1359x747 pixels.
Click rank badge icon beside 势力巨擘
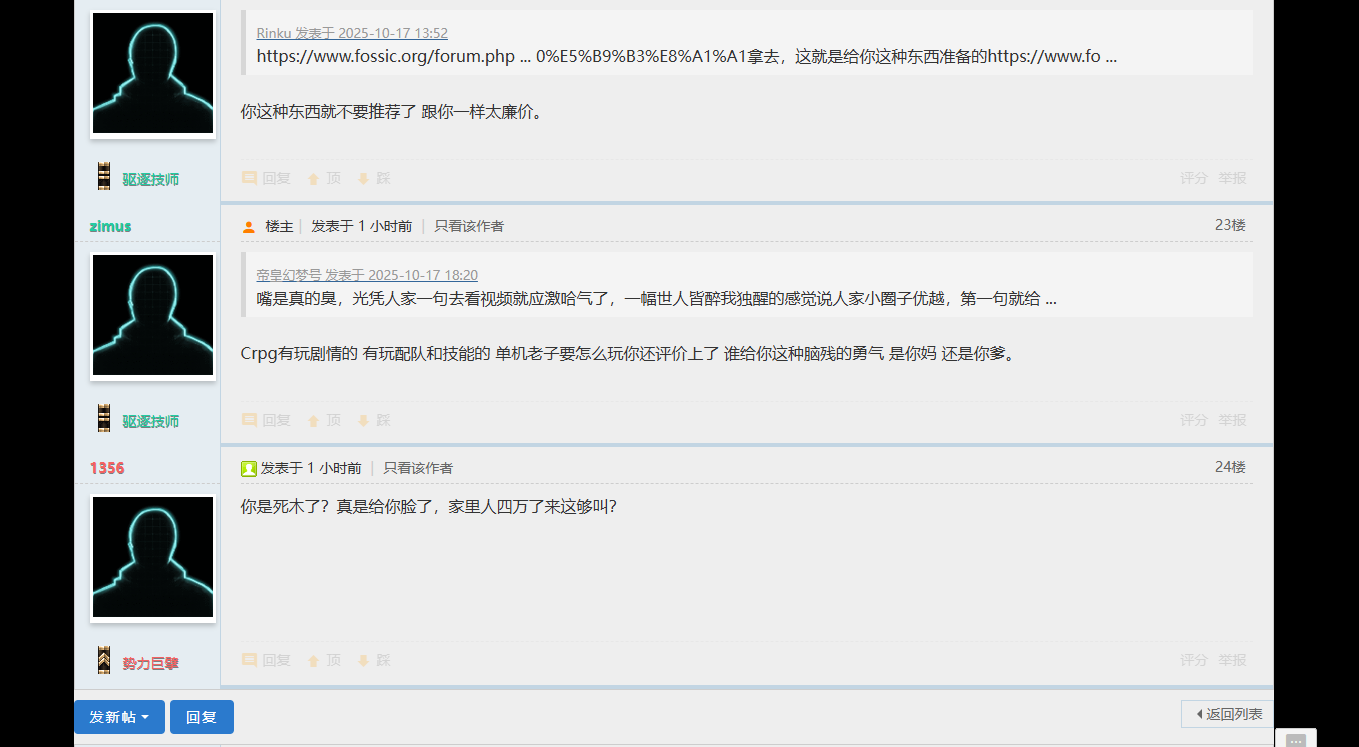point(104,662)
